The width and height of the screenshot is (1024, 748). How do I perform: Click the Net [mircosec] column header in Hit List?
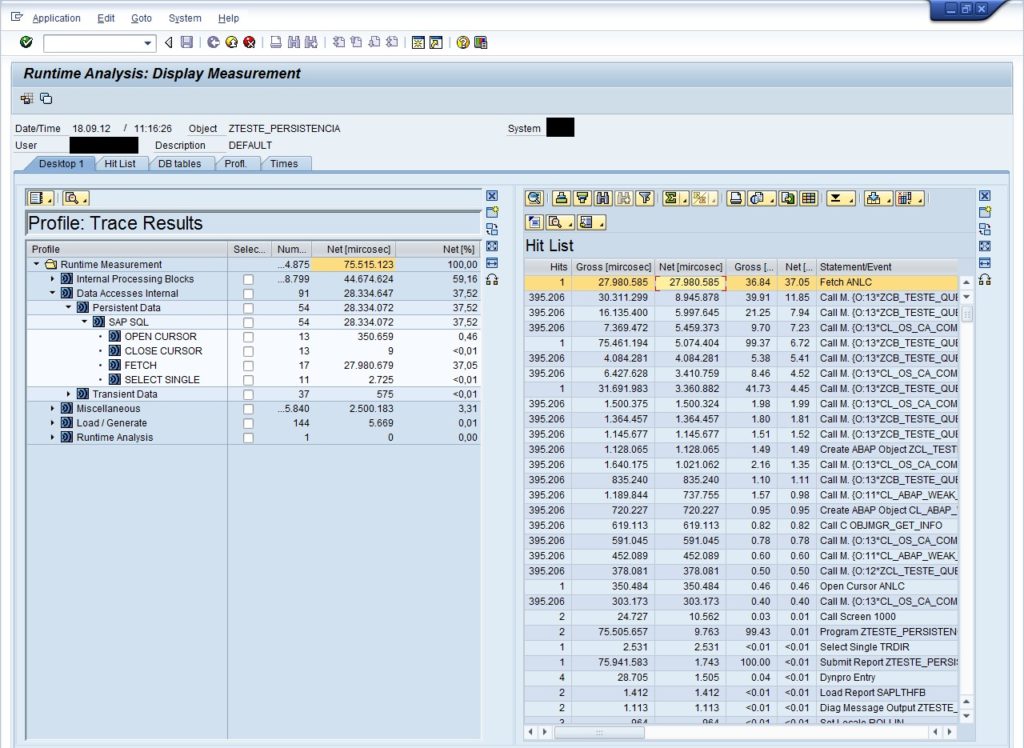(x=690, y=267)
